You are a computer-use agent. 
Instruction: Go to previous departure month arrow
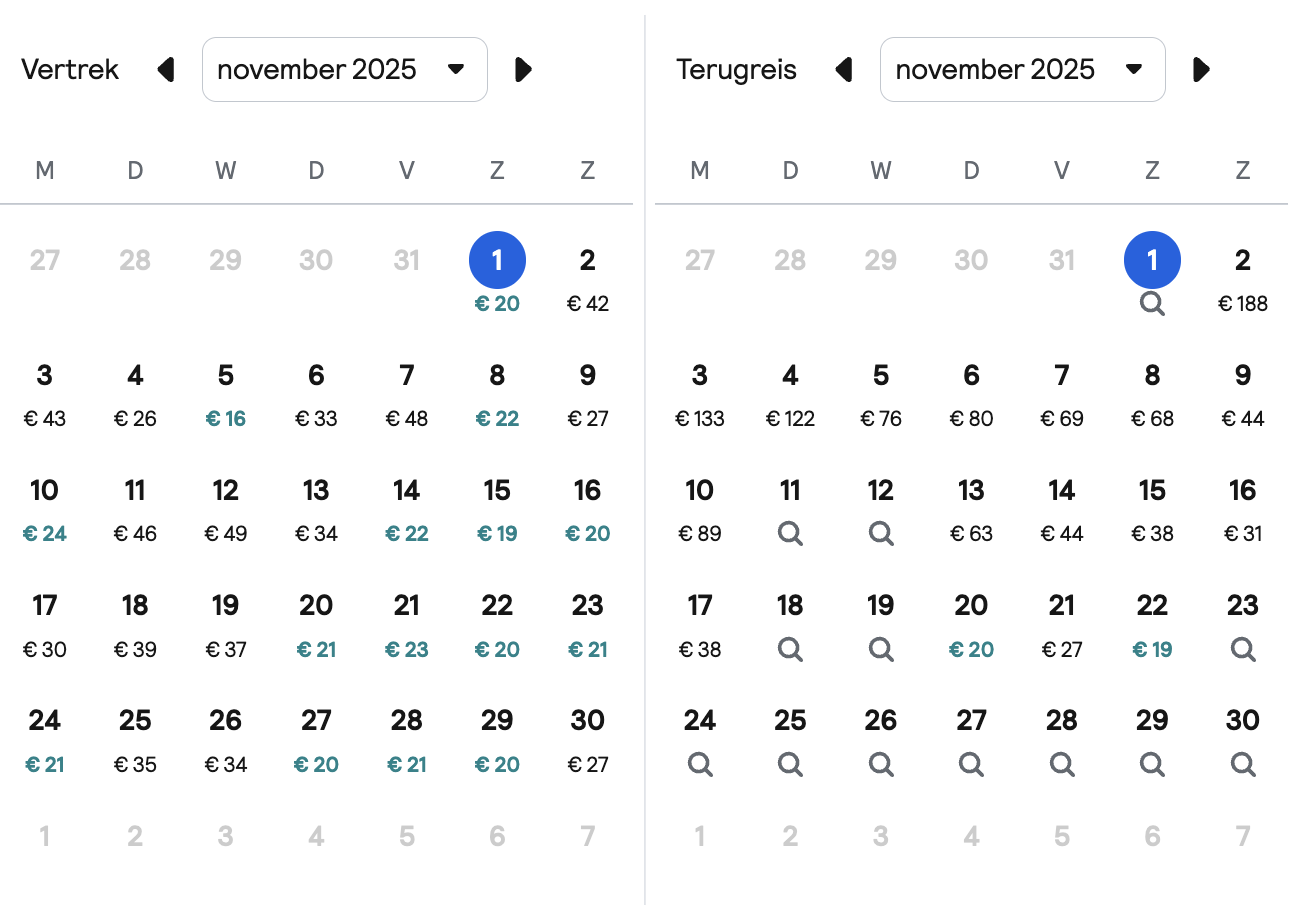point(166,70)
